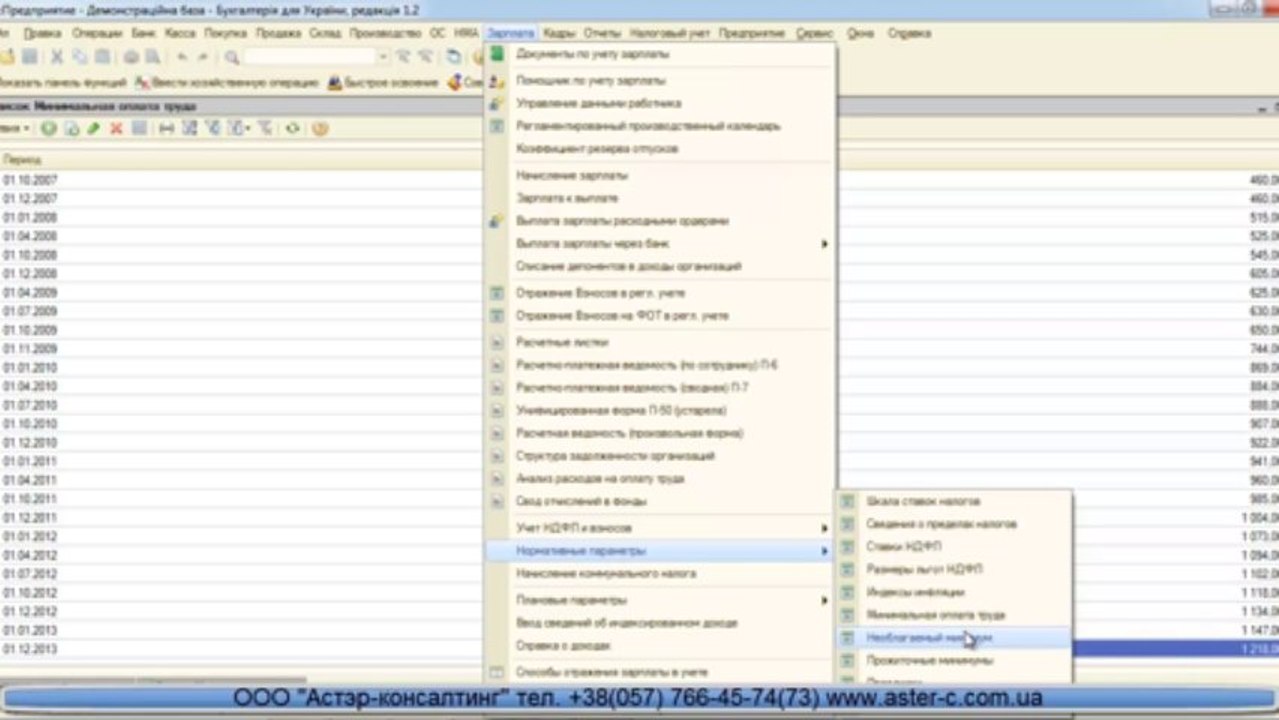This screenshot has height=720, width=1279.
Task: Select Зарплата к выплате entry
Action: [660, 198]
